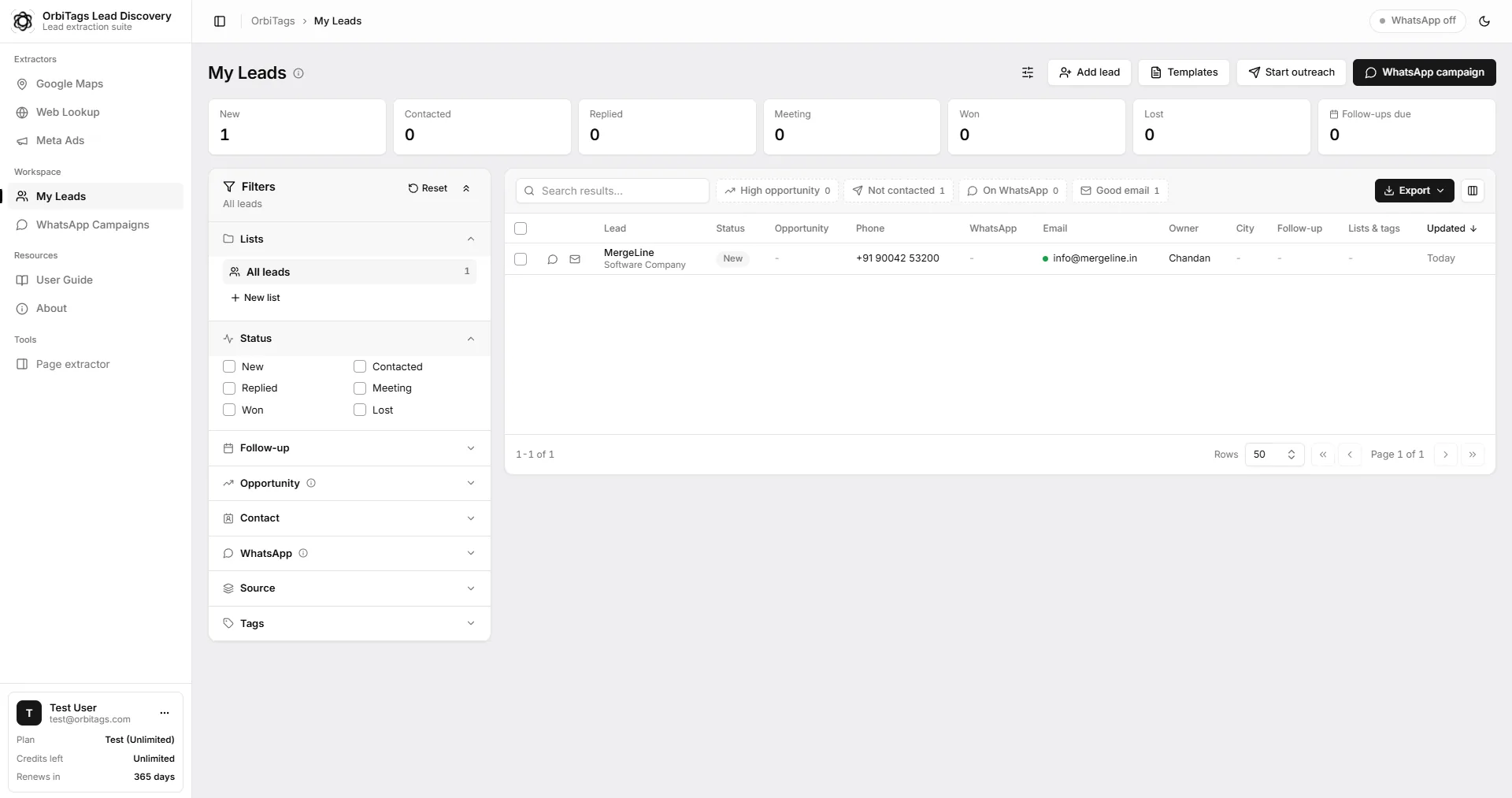Expand the Contact filter section
The width and height of the screenshot is (1512, 798).
[x=350, y=518]
